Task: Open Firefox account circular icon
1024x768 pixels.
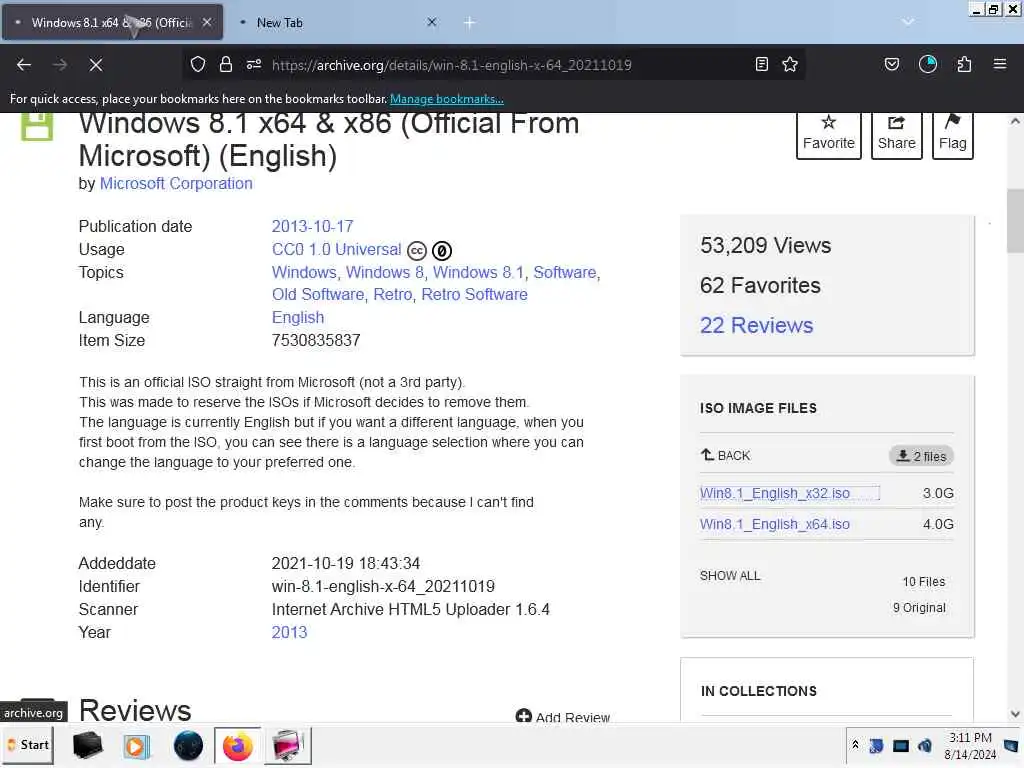Action: point(928,64)
